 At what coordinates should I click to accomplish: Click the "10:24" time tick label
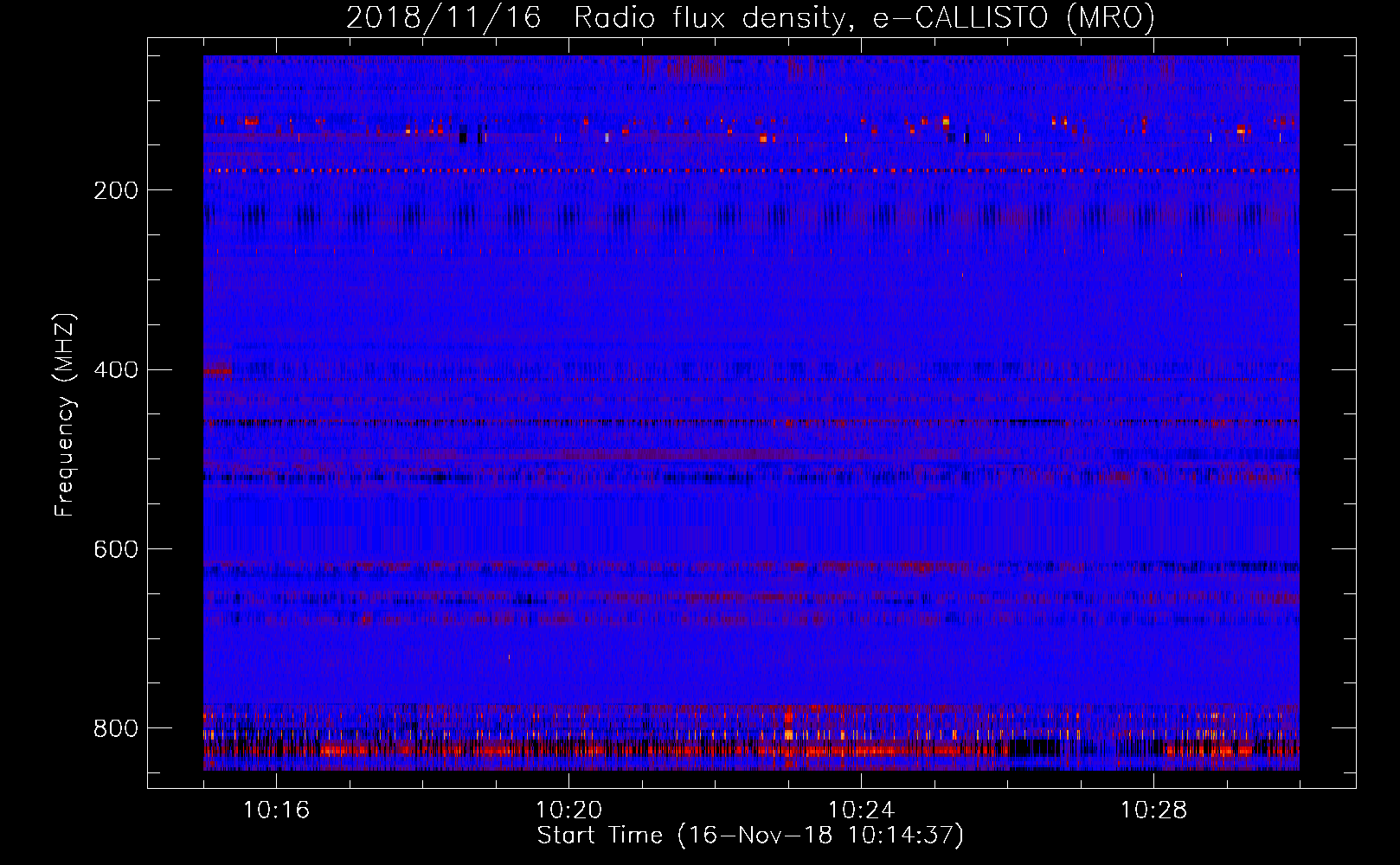coord(861,811)
